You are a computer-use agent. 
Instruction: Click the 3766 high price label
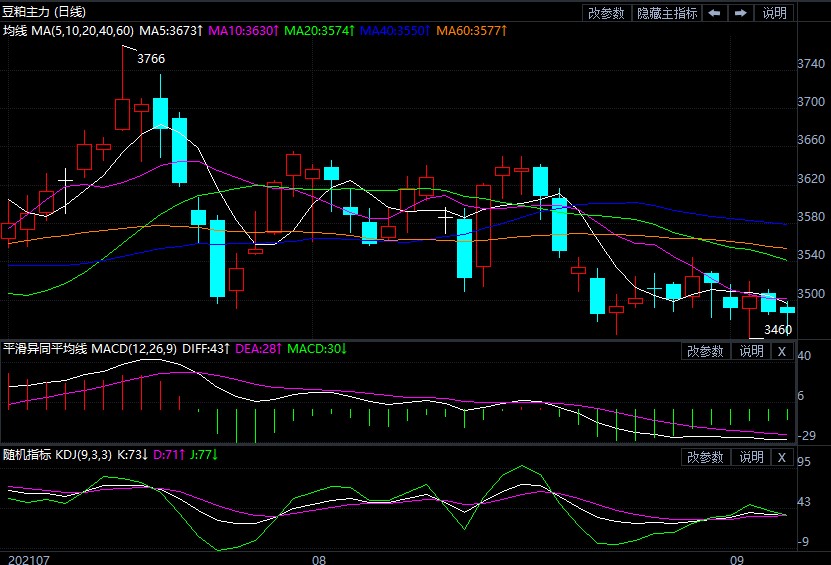click(x=151, y=58)
